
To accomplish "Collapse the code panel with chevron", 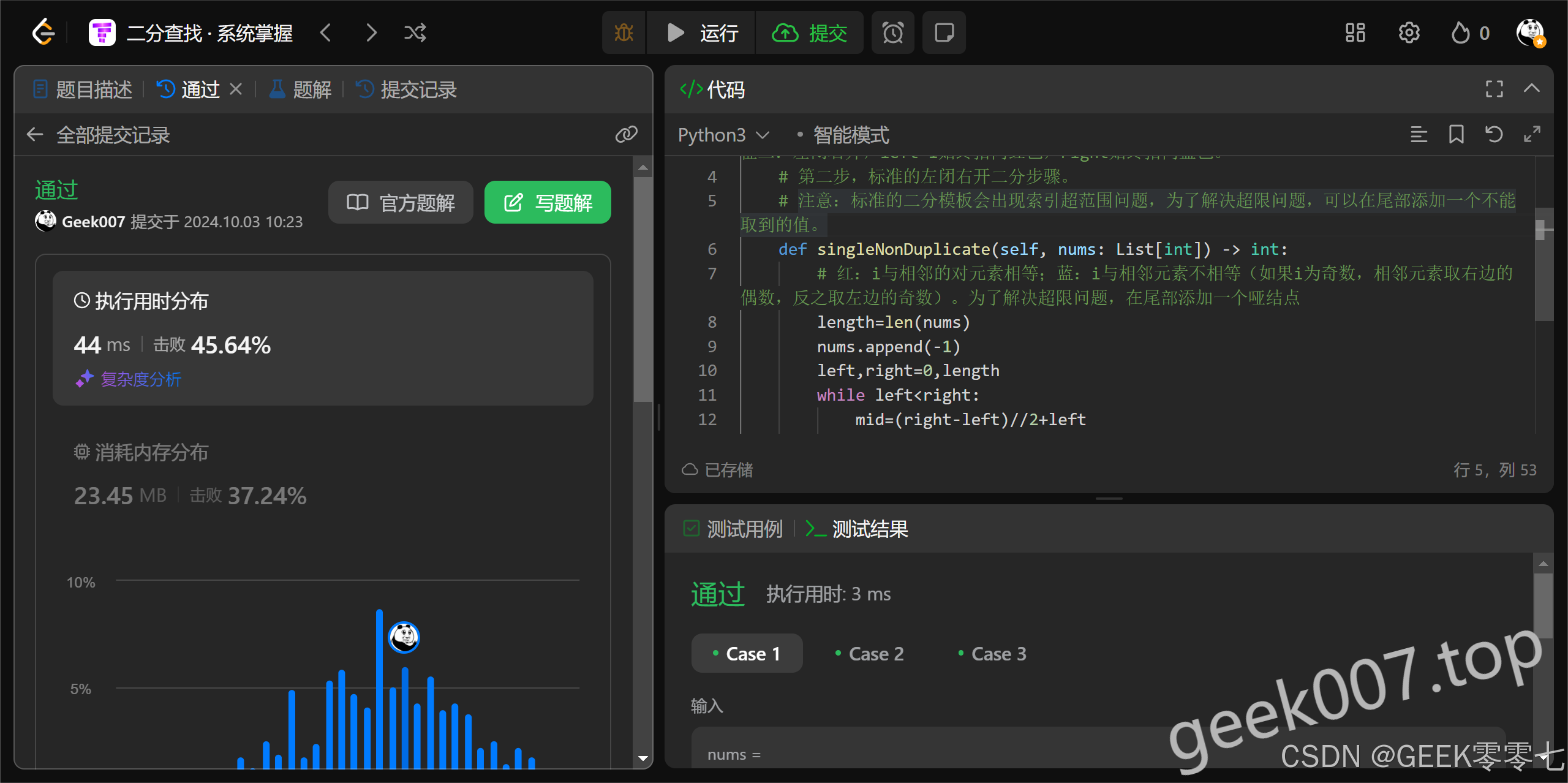I will [x=1531, y=89].
